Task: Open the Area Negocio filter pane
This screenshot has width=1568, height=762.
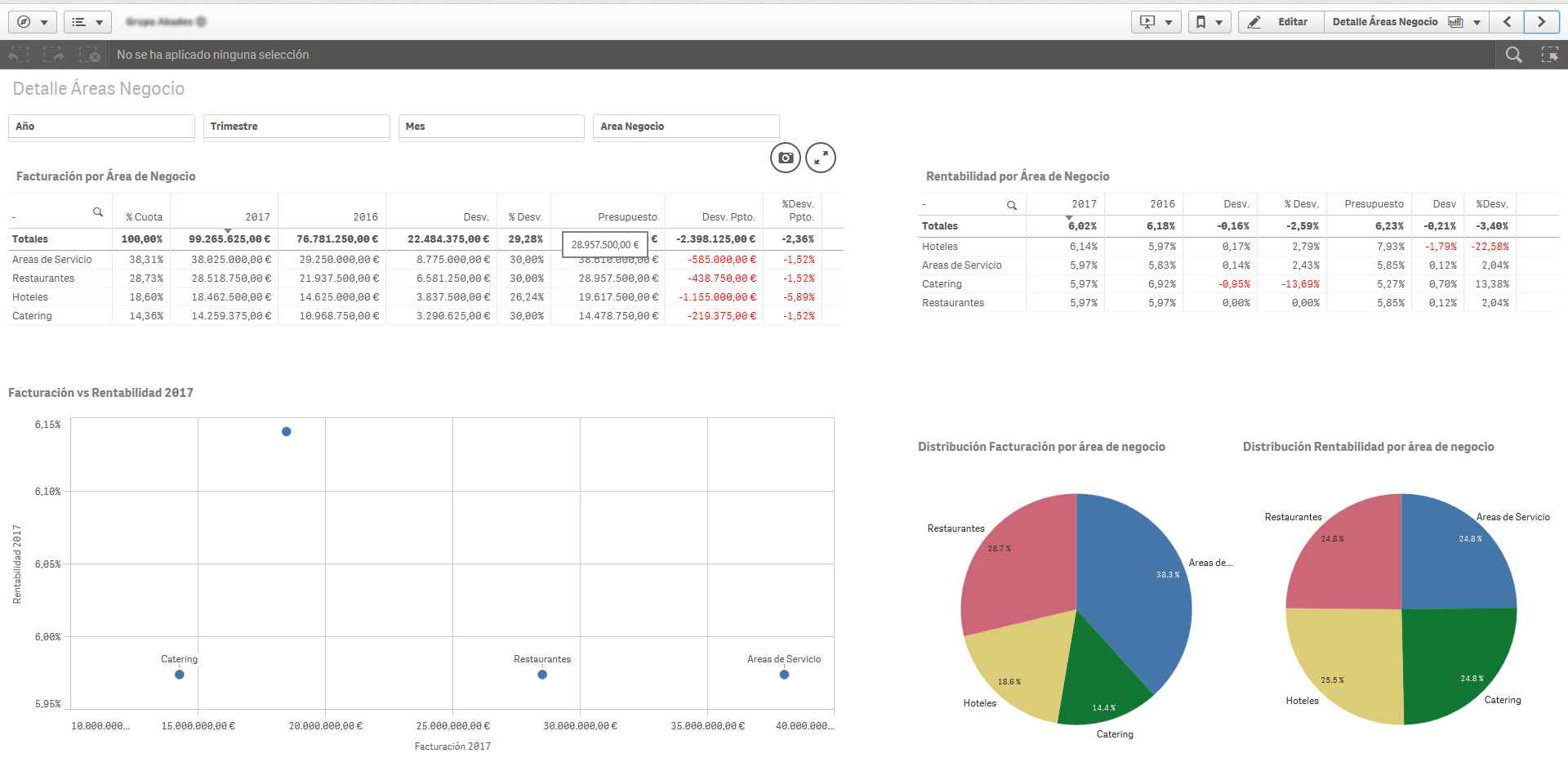Action: [x=685, y=127]
